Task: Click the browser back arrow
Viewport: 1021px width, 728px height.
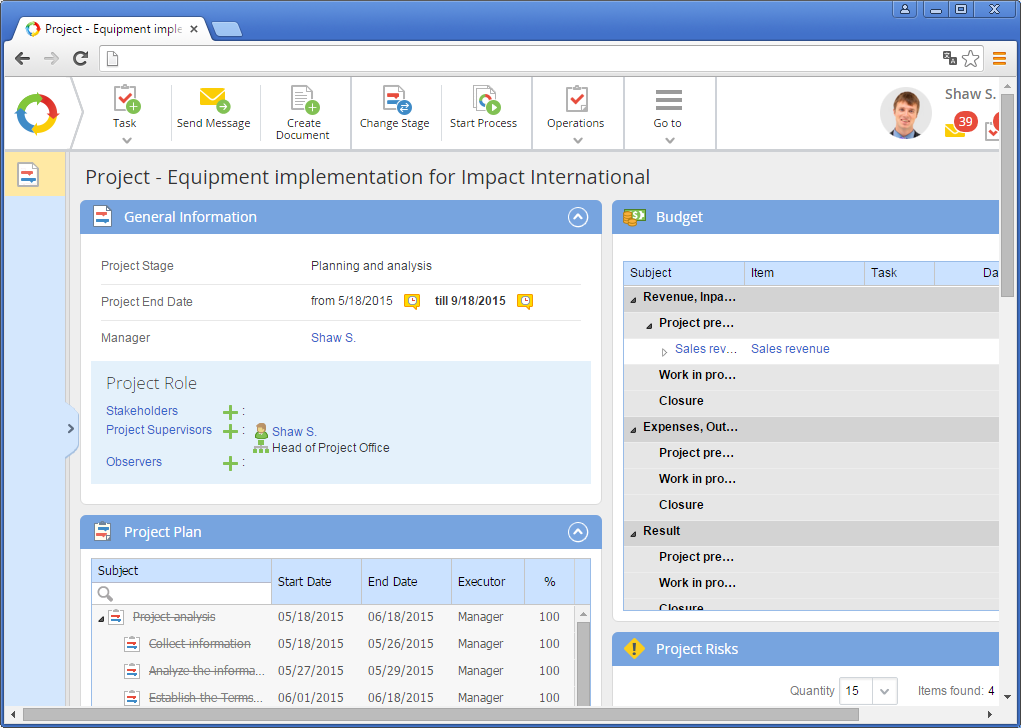Action: 22,59
